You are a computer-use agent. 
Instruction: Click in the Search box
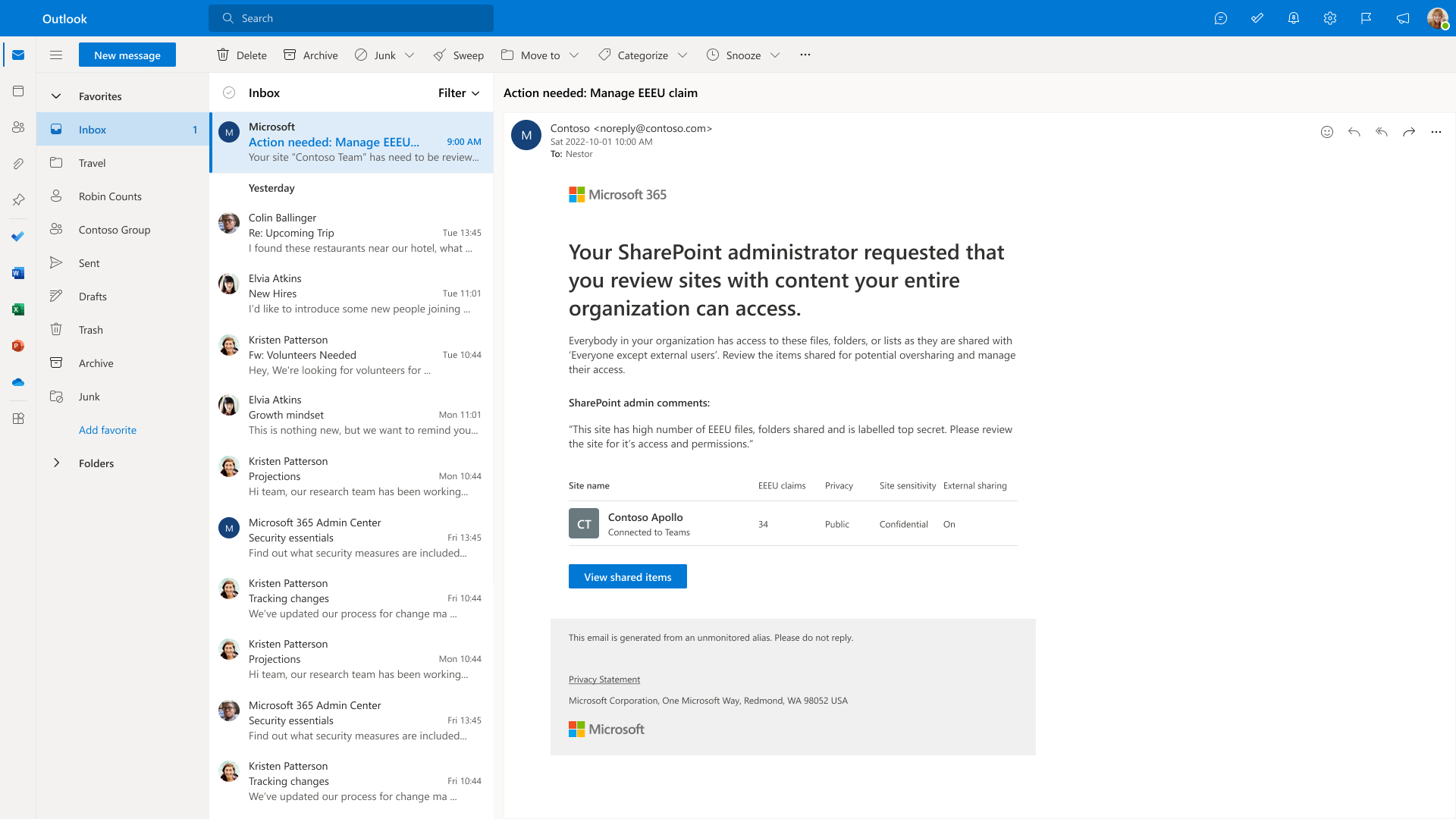pos(350,18)
